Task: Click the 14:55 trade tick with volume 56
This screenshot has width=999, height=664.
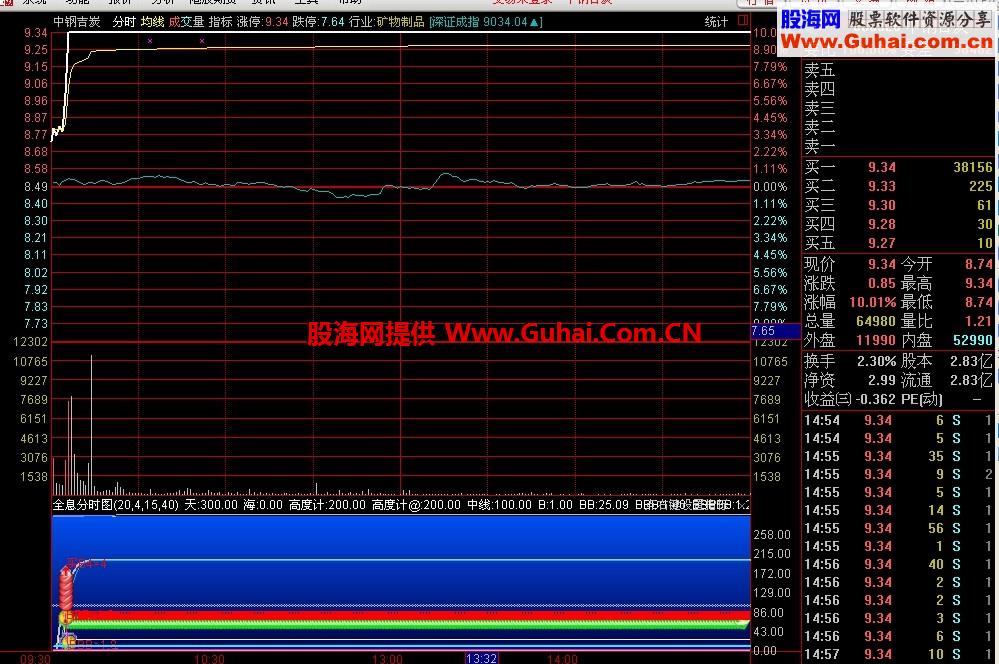Action: (898, 528)
